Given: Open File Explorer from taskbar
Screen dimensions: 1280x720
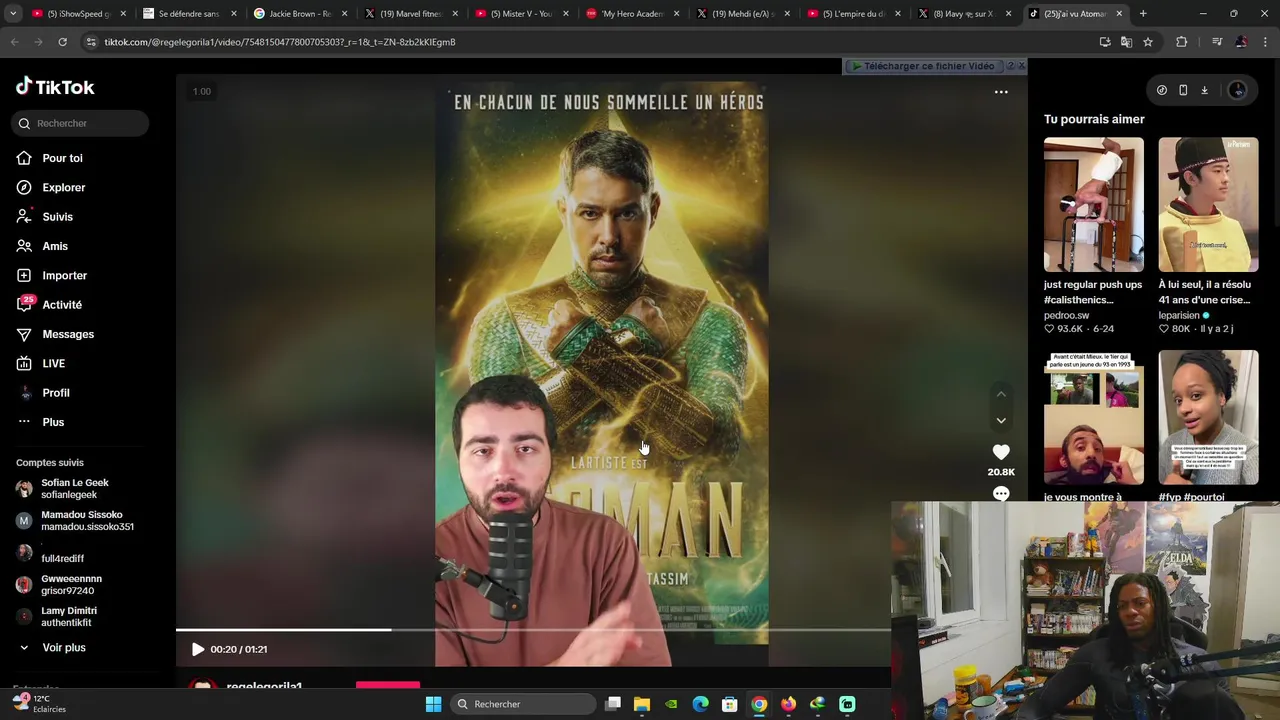Looking at the screenshot, I should pyautogui.click(x=642, y=704).
